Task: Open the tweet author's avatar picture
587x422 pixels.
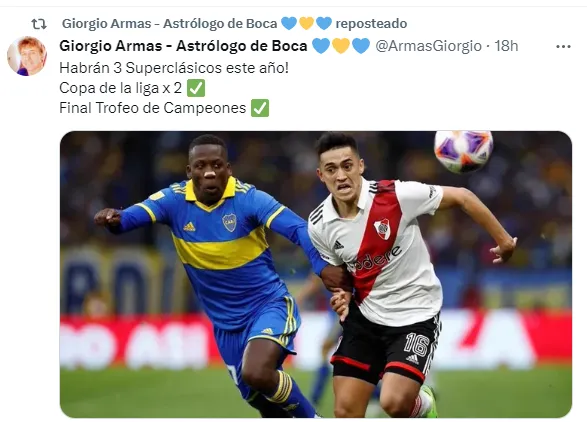Action: [x=27, y=56]
